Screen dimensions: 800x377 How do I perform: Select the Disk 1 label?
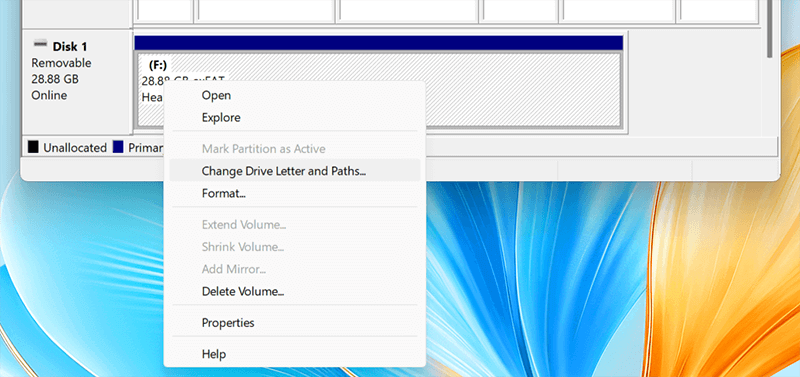coord(70,47)
